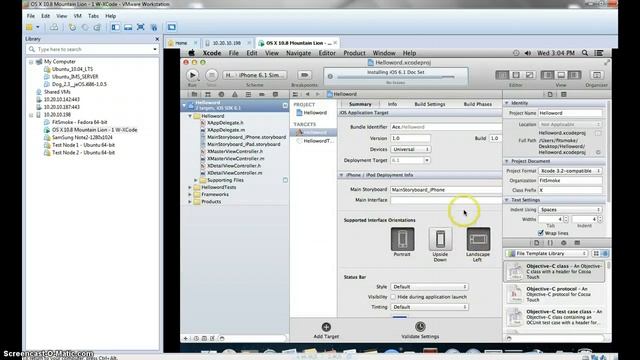Select the Objective-C protocol template
This screenshot has width=640, height=360.
click(x=554, y=294)
